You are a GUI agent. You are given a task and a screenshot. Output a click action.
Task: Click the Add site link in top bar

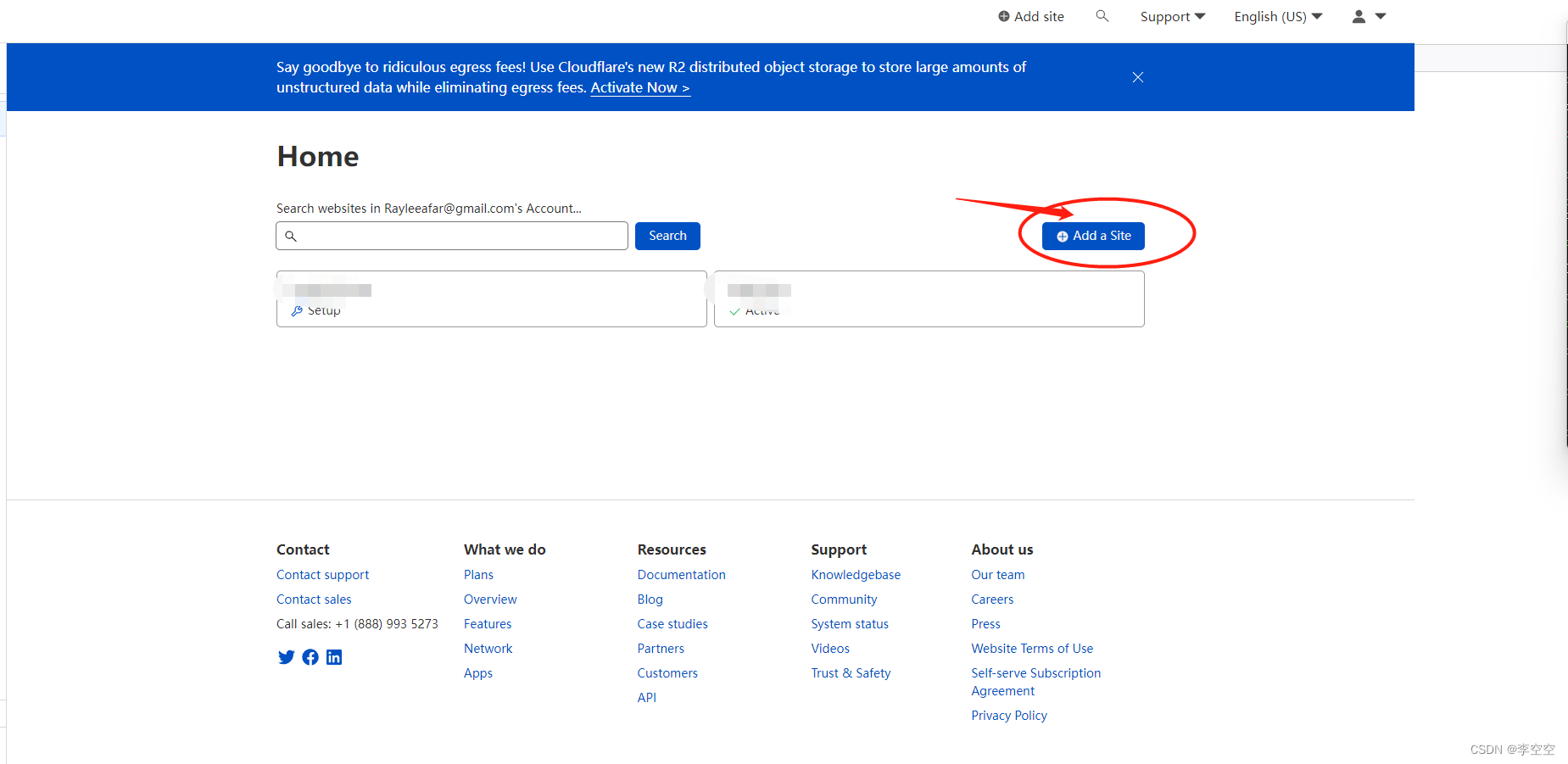pos(1030,16)
